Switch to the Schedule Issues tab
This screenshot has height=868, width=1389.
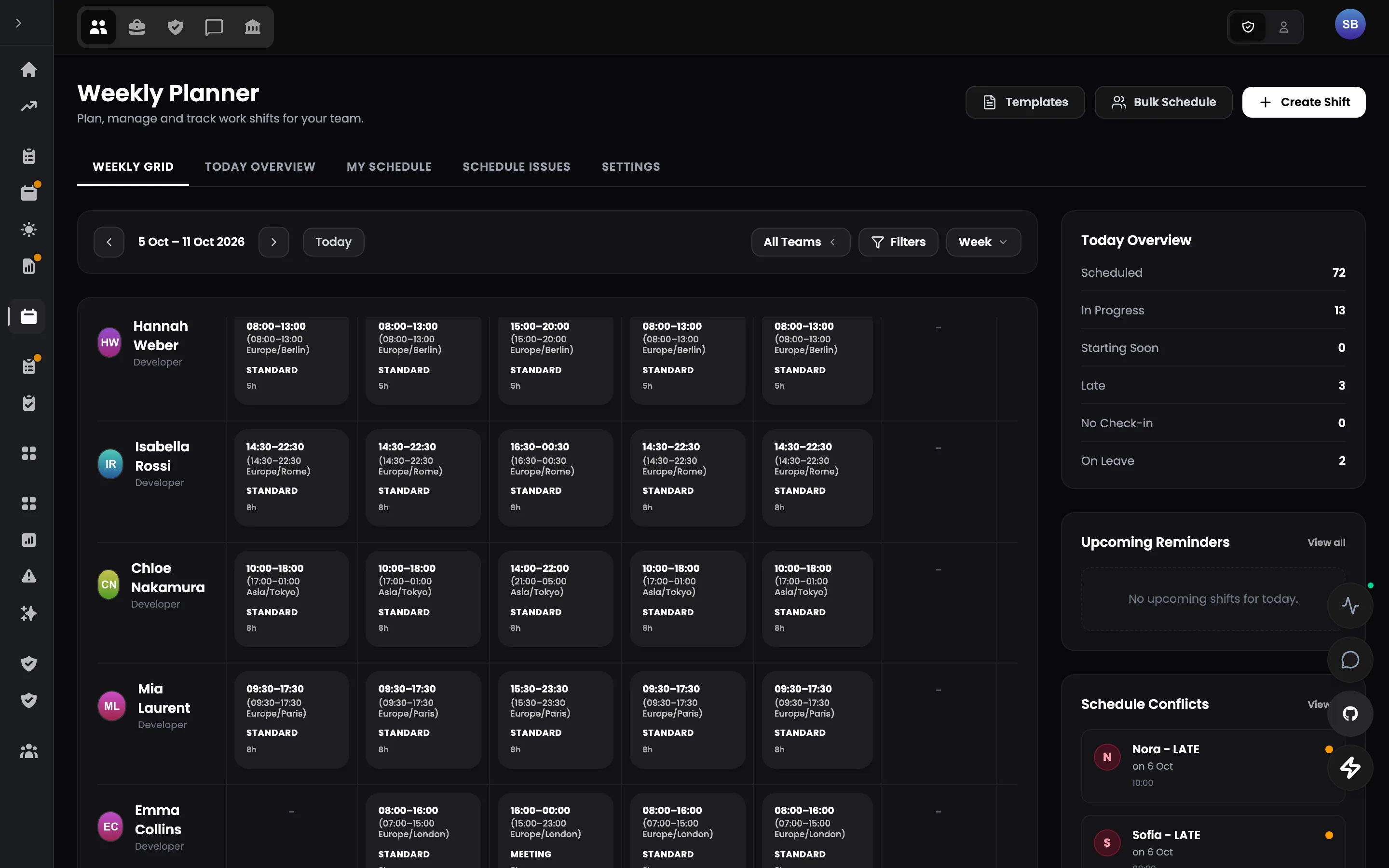pos(516,166)
